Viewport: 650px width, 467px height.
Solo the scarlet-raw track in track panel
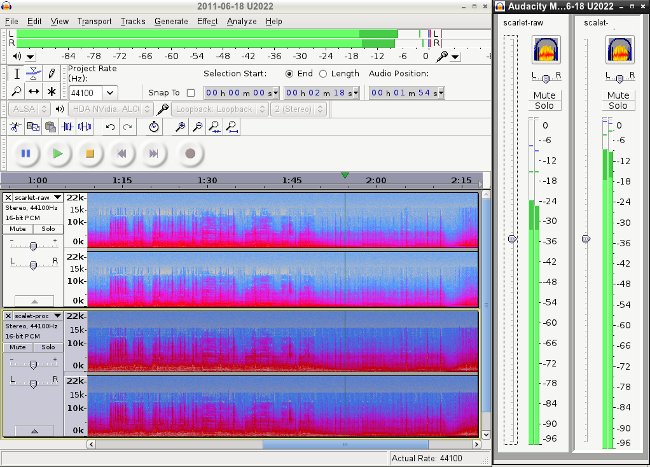48,229
